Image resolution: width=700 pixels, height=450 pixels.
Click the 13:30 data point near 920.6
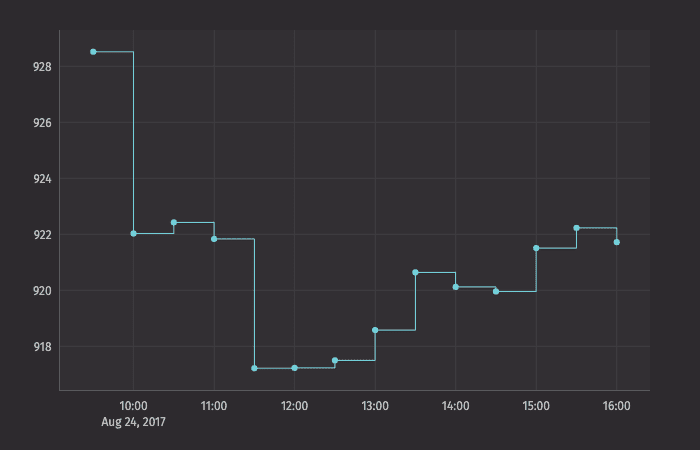[415, 272]
